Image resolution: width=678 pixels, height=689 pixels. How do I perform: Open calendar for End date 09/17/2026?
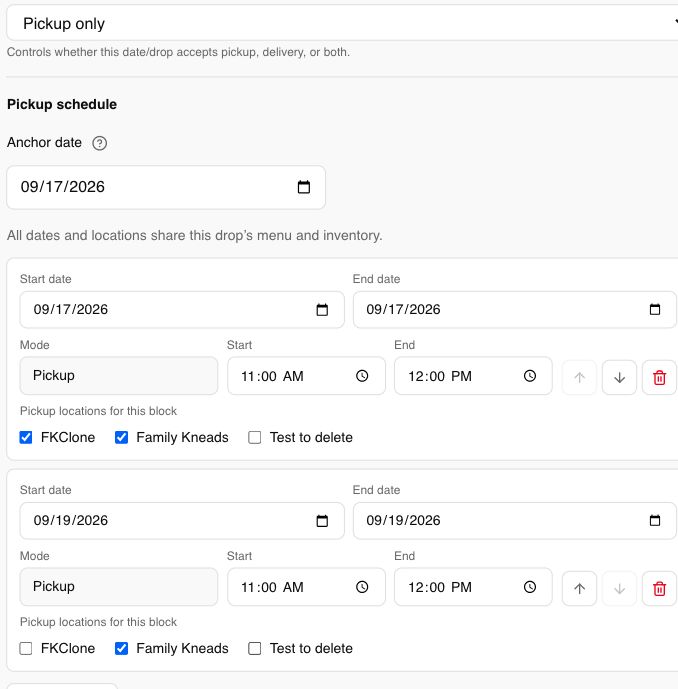pos(655,310)
